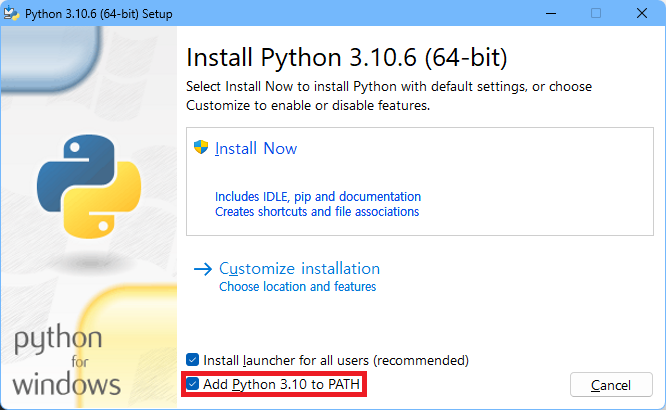The width and height of the screenshot is (666, 410).
Task: Click the blue and yellow Python logo
Action: [89, 186]
